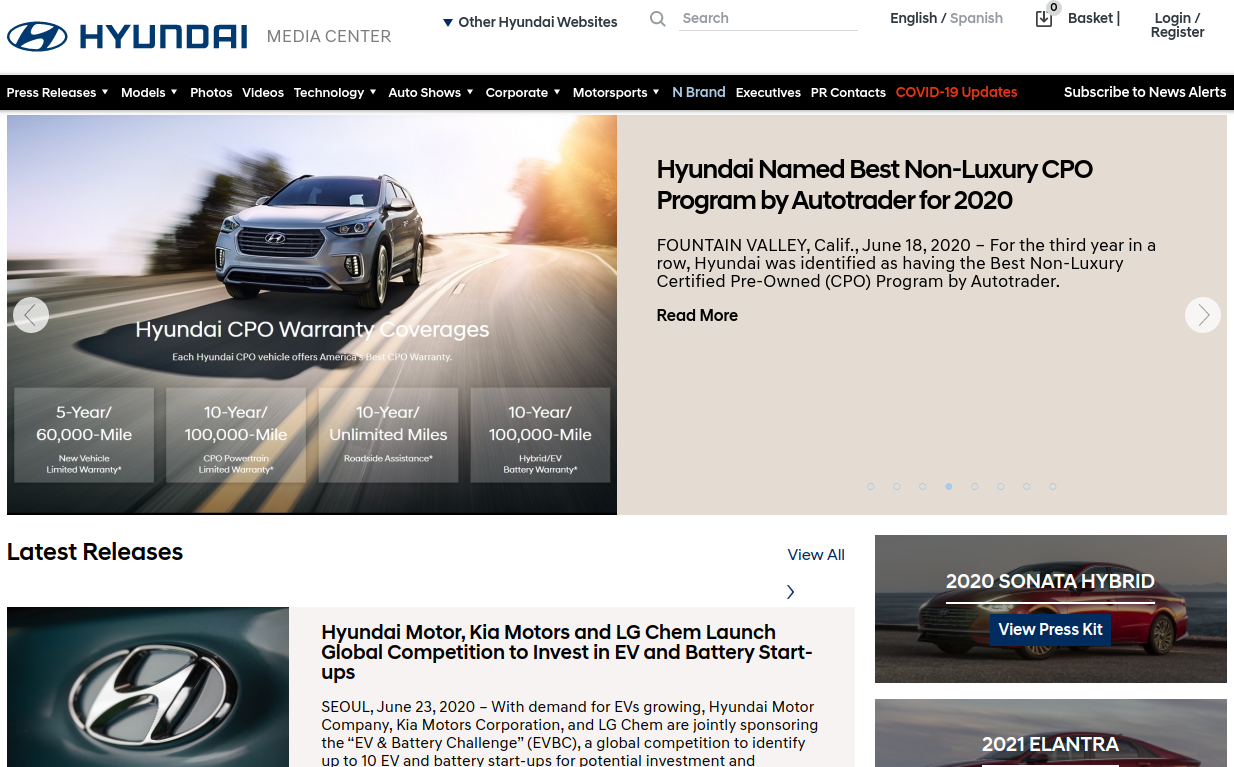Open COVID-19 Updates in the nav bar
The width and height of the screenshot is (1234, 767).
click(x=957, y=92)
